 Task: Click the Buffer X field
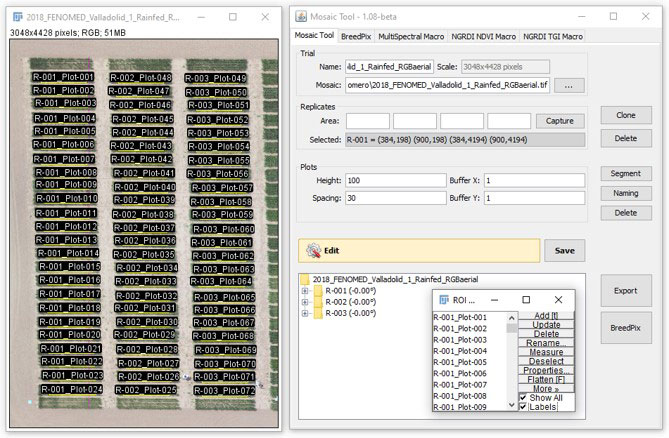tap(534, 180)
